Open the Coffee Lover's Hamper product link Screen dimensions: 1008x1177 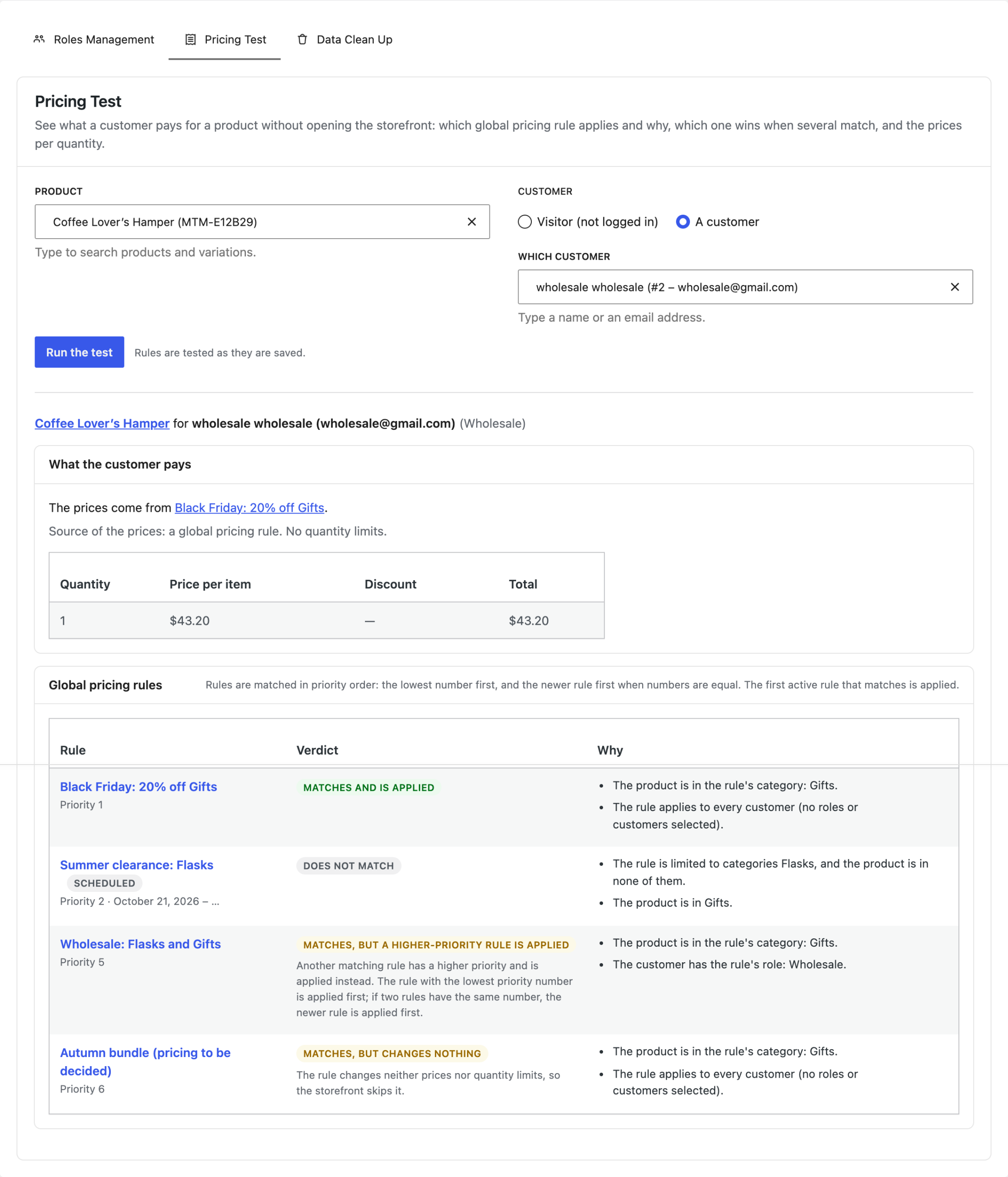[x=102, y=423]
